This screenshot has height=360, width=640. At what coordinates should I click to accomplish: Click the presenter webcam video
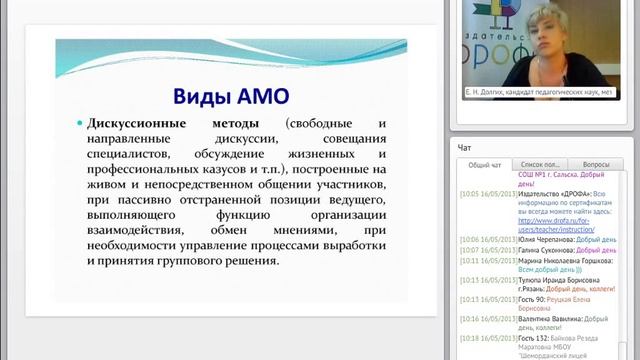click(541, 50)
